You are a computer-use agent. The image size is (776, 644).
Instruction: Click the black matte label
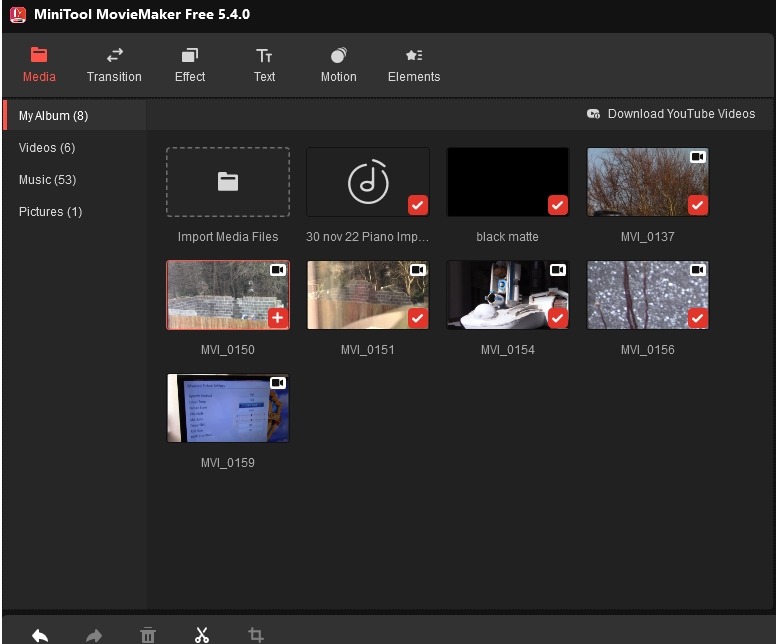[507, 237]
